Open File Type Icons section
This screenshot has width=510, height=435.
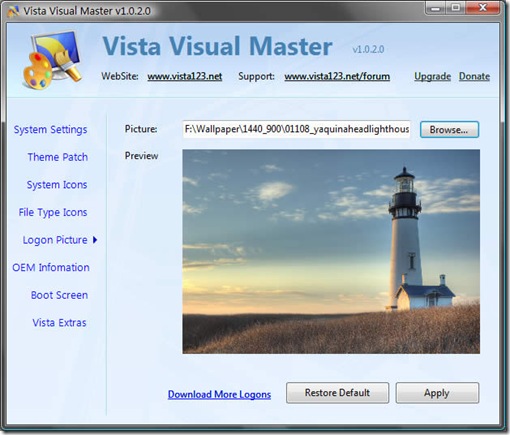click(x=53, y=212)
